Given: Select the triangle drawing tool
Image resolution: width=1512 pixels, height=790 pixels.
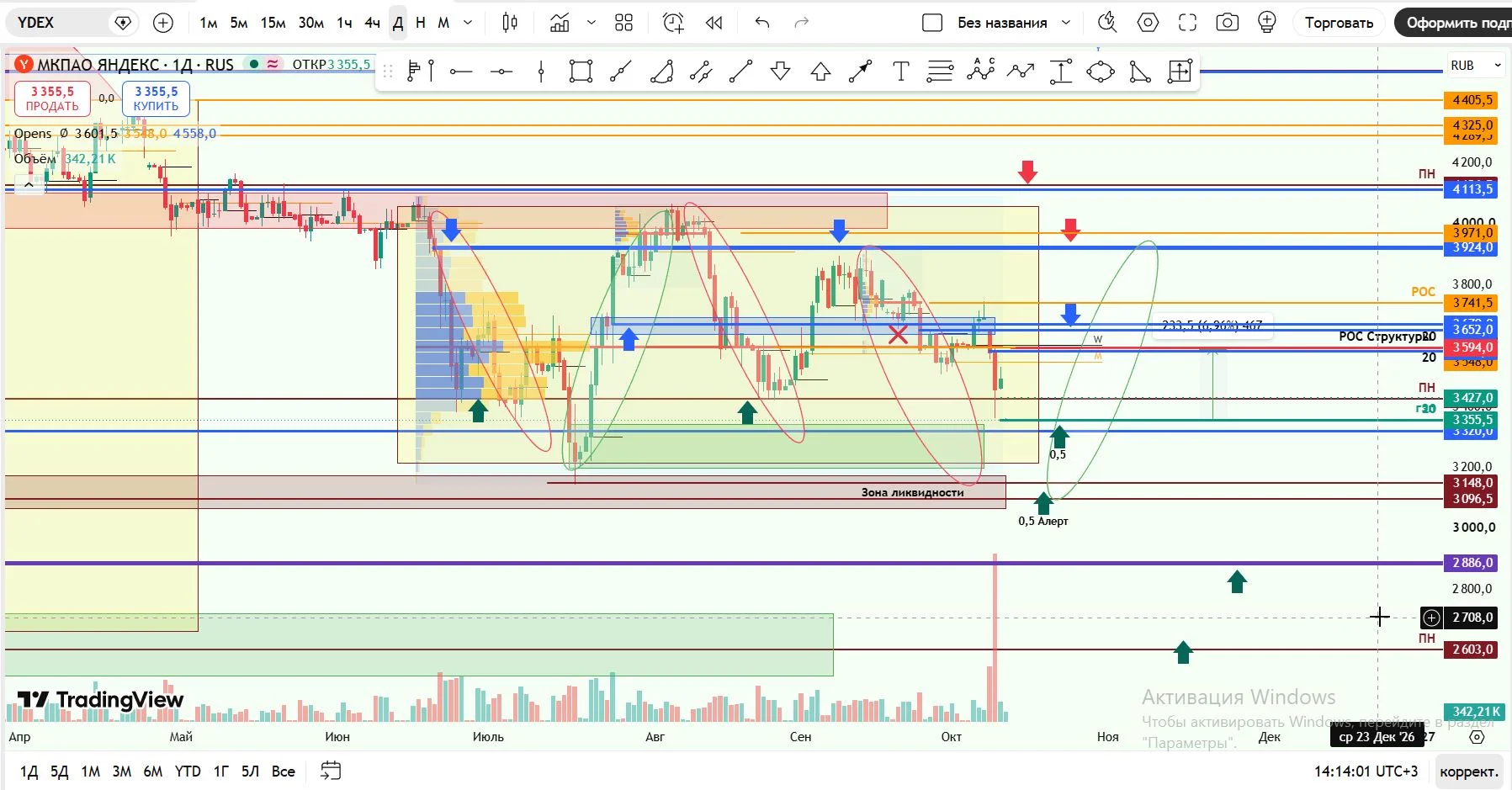Looking at the screenshot, I should click(x=1140, y=72).
